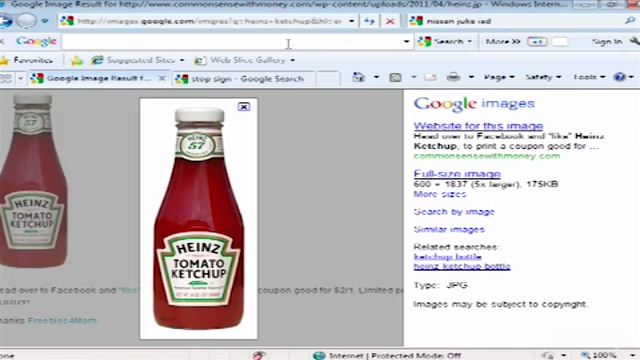Expand the zoom level dropdown arrow
This screenshot has height=360, width=640.
pyautogui.click(x=633, y=356)
